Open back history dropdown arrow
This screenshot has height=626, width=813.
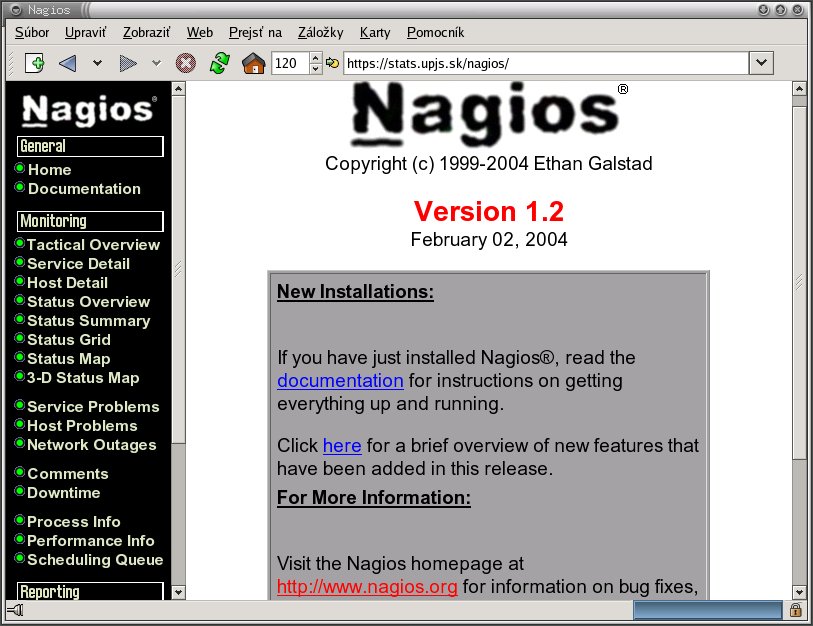click(97, 63)
